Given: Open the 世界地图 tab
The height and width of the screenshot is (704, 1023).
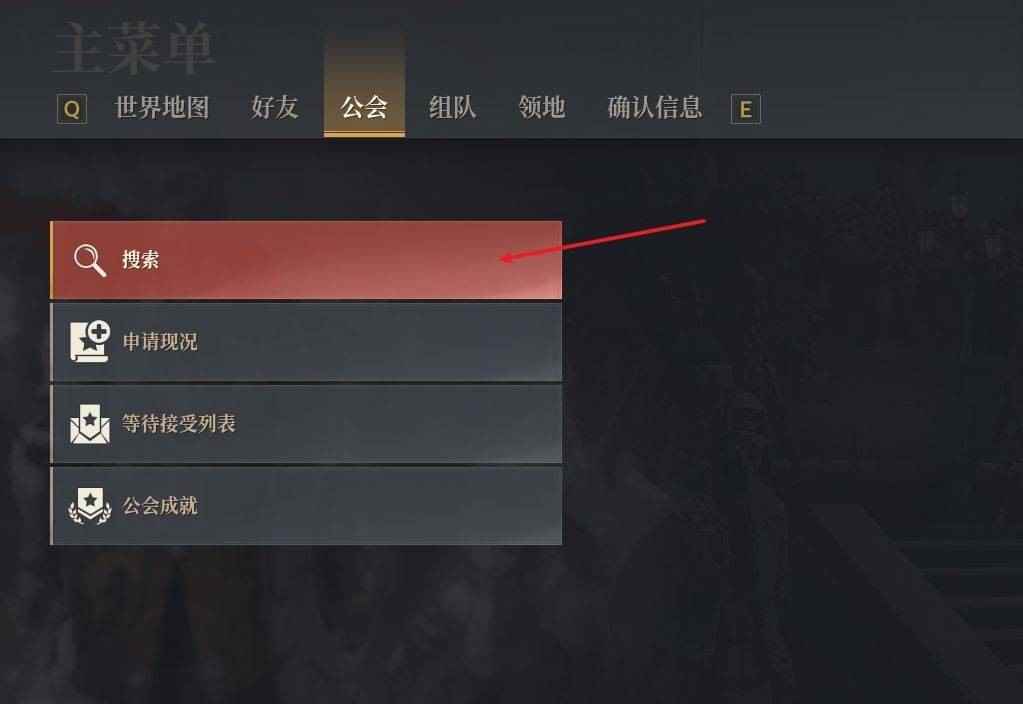Looking at the screenshot, I should (162, 108).
